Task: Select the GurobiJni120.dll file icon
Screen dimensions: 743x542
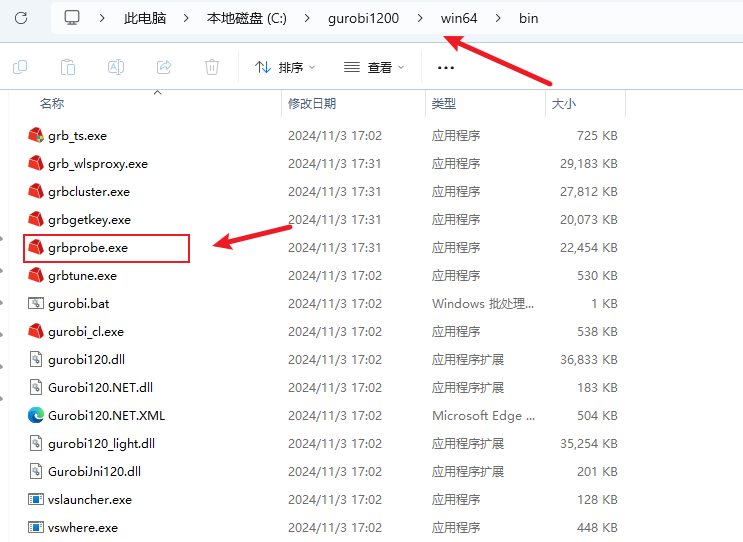Action: point(36,471)
